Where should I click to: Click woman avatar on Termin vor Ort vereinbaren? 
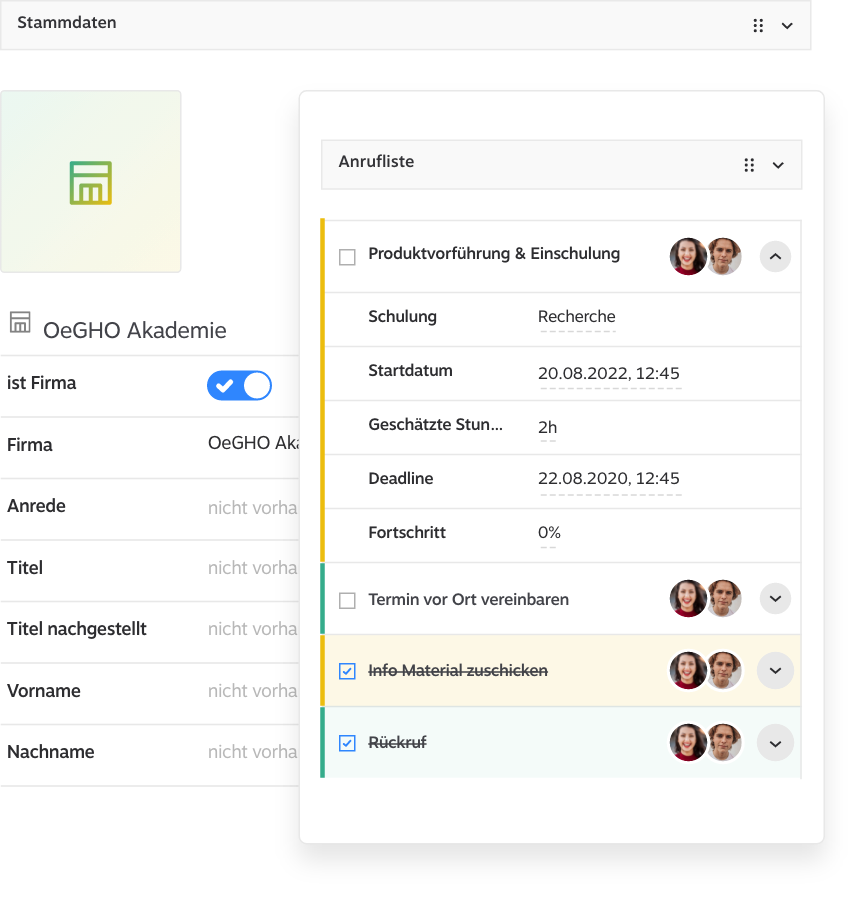(688, 598)
